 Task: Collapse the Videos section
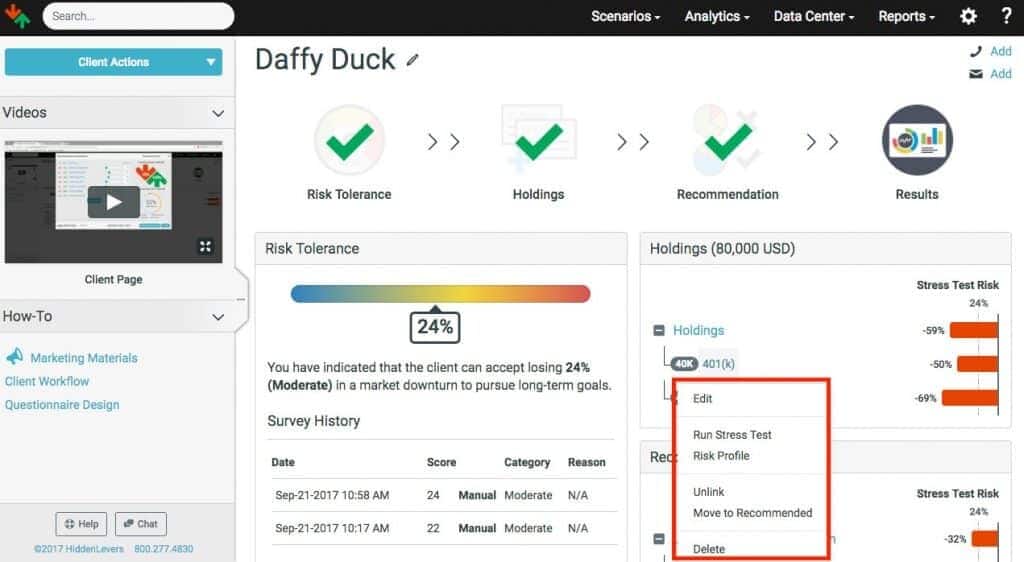tap(218, 113)
